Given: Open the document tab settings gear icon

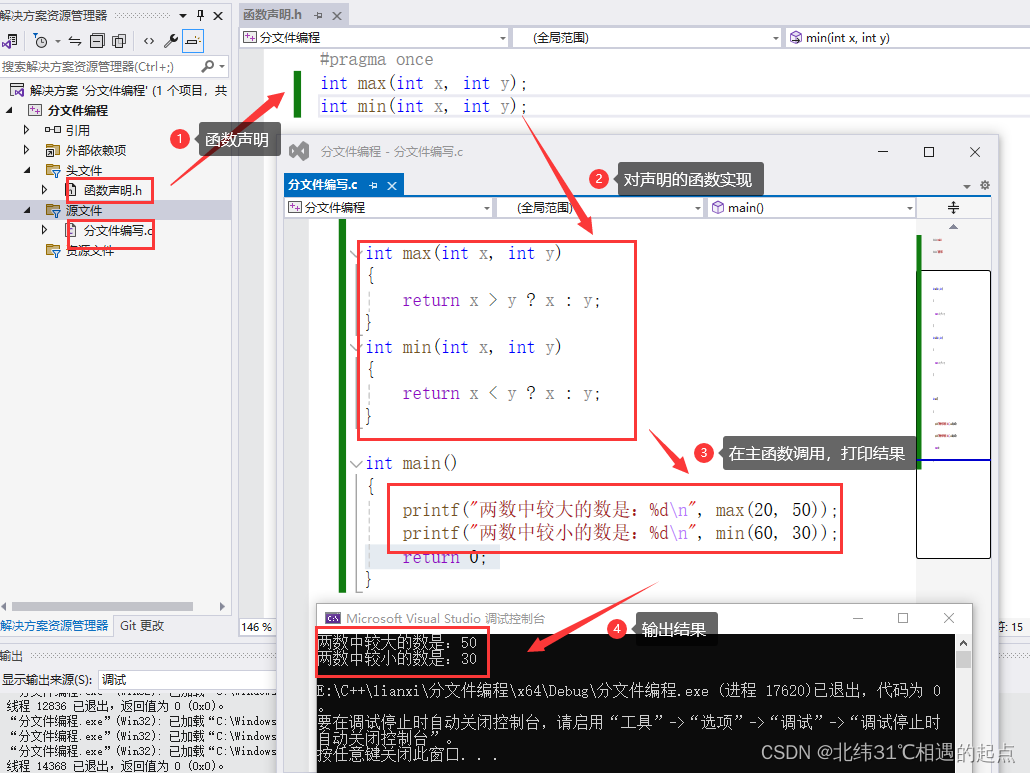Looking at the screenshot, I should click(985, 185).
